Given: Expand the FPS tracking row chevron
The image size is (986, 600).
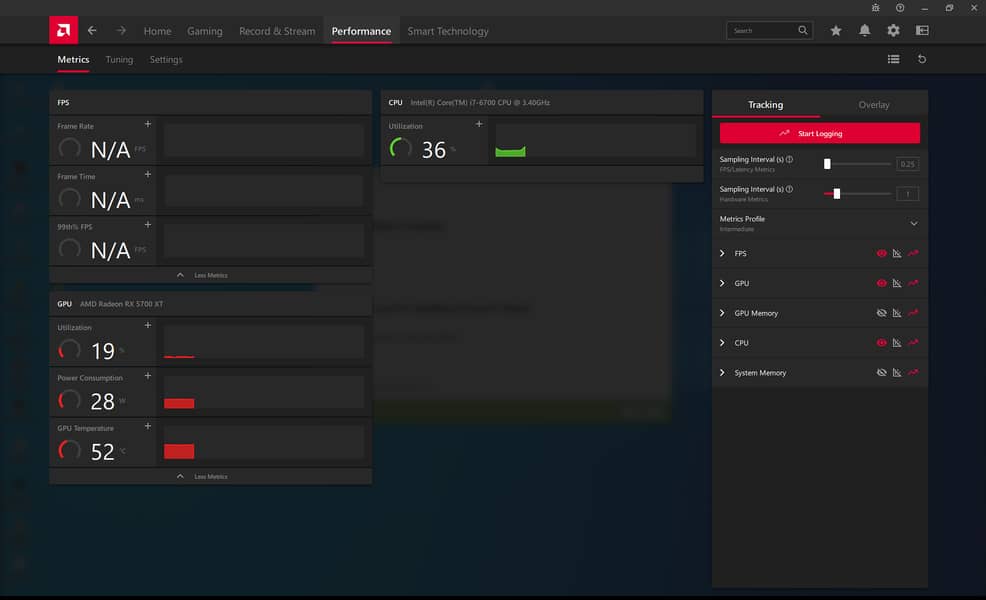Looking at the screenshot, I should 722,253.
